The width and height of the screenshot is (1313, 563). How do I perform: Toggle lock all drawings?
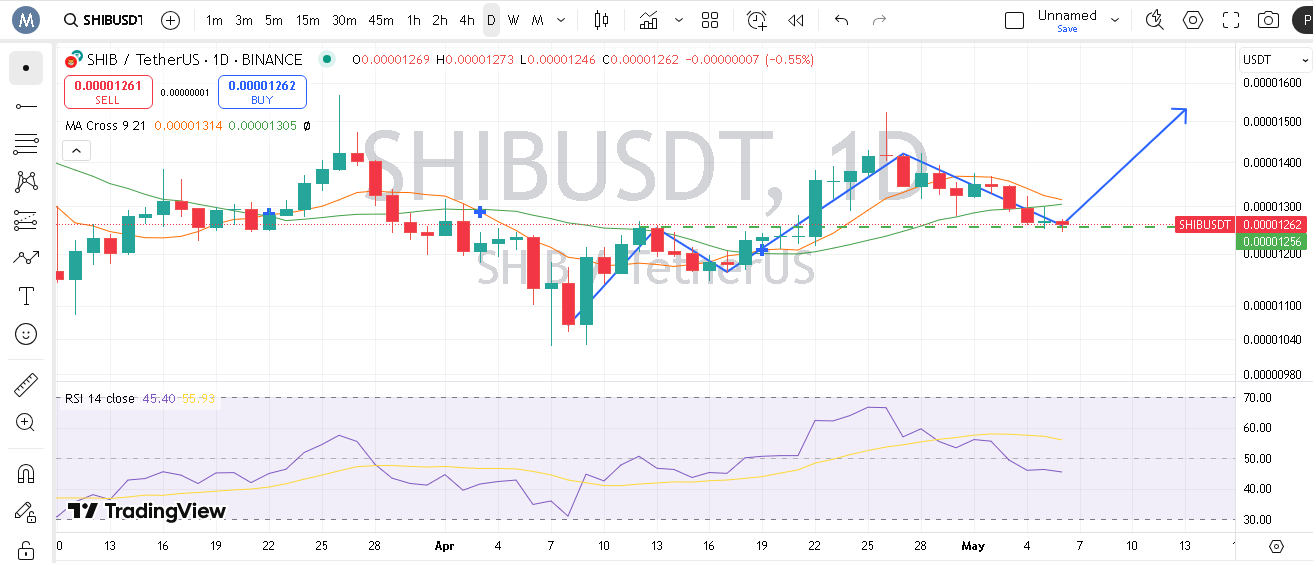coord(26,550)
